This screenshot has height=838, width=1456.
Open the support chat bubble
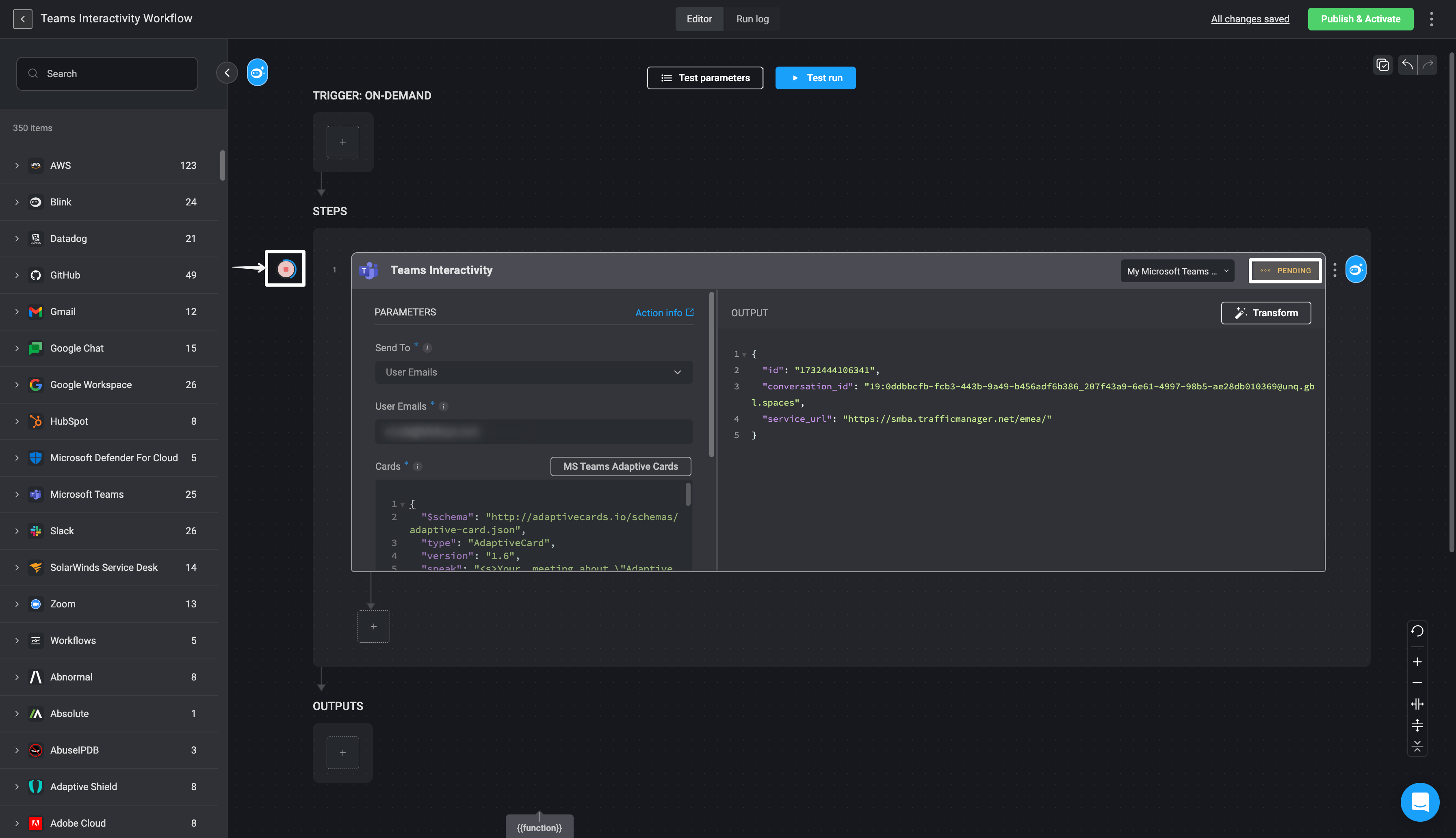click(x=1420, y=802)
